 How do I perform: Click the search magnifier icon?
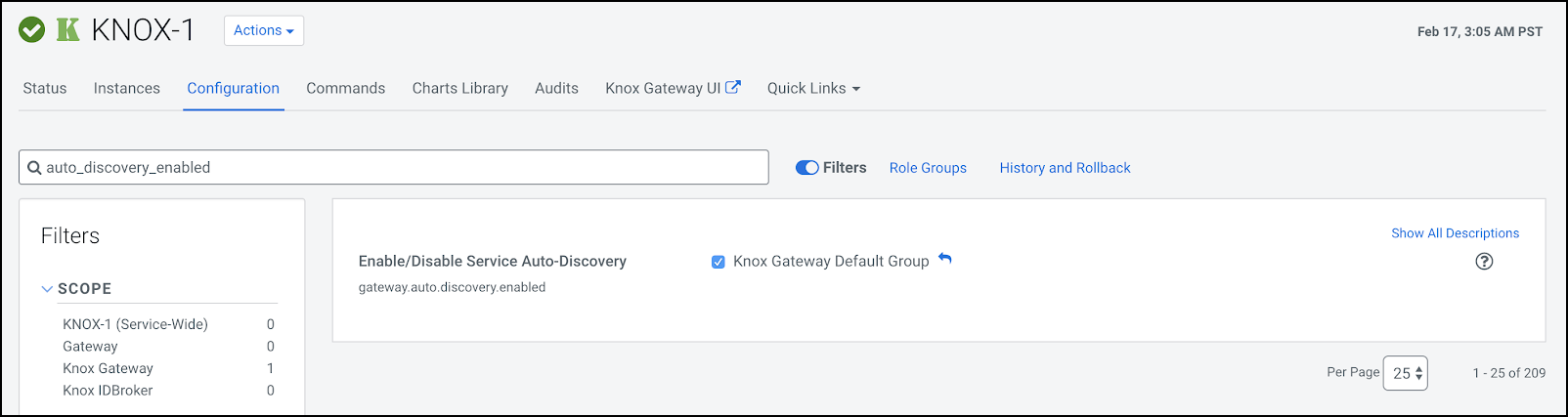34,168
